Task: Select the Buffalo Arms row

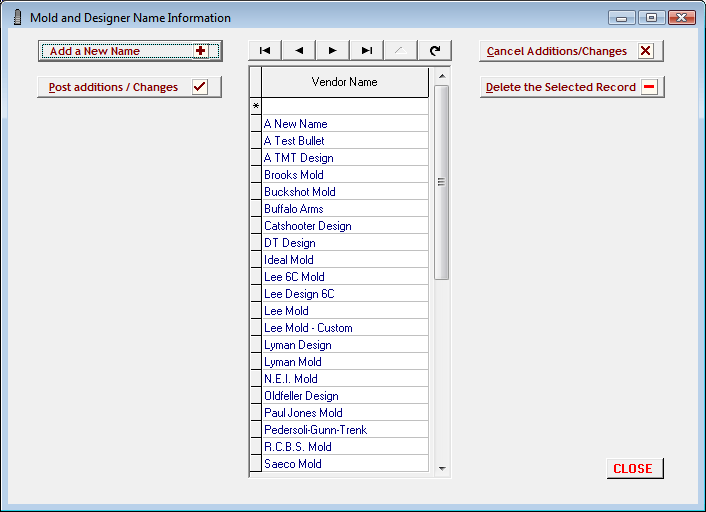Action: pyautogui.click(x=344, y=209)
